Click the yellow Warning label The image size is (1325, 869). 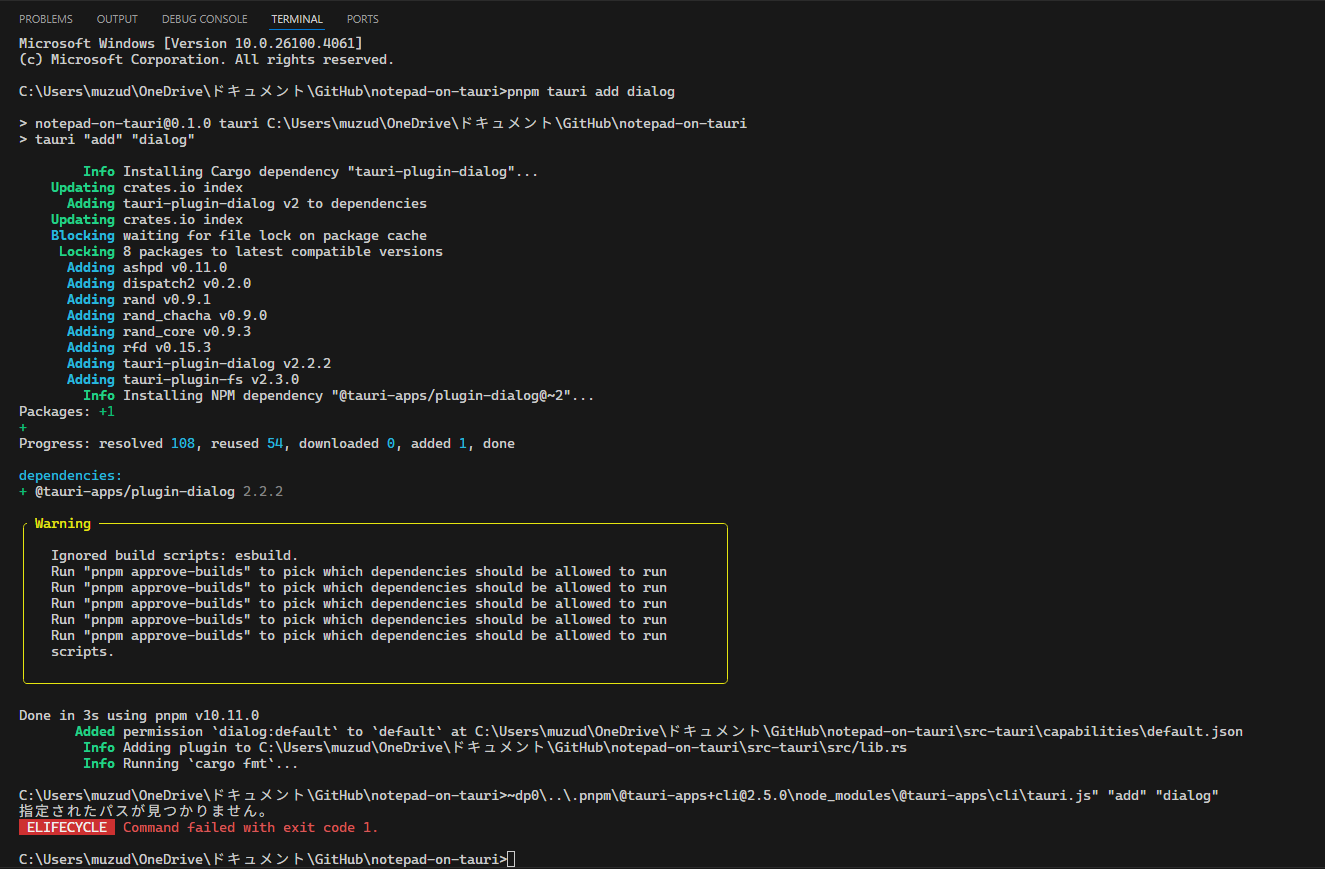click(x=62, y=524)
